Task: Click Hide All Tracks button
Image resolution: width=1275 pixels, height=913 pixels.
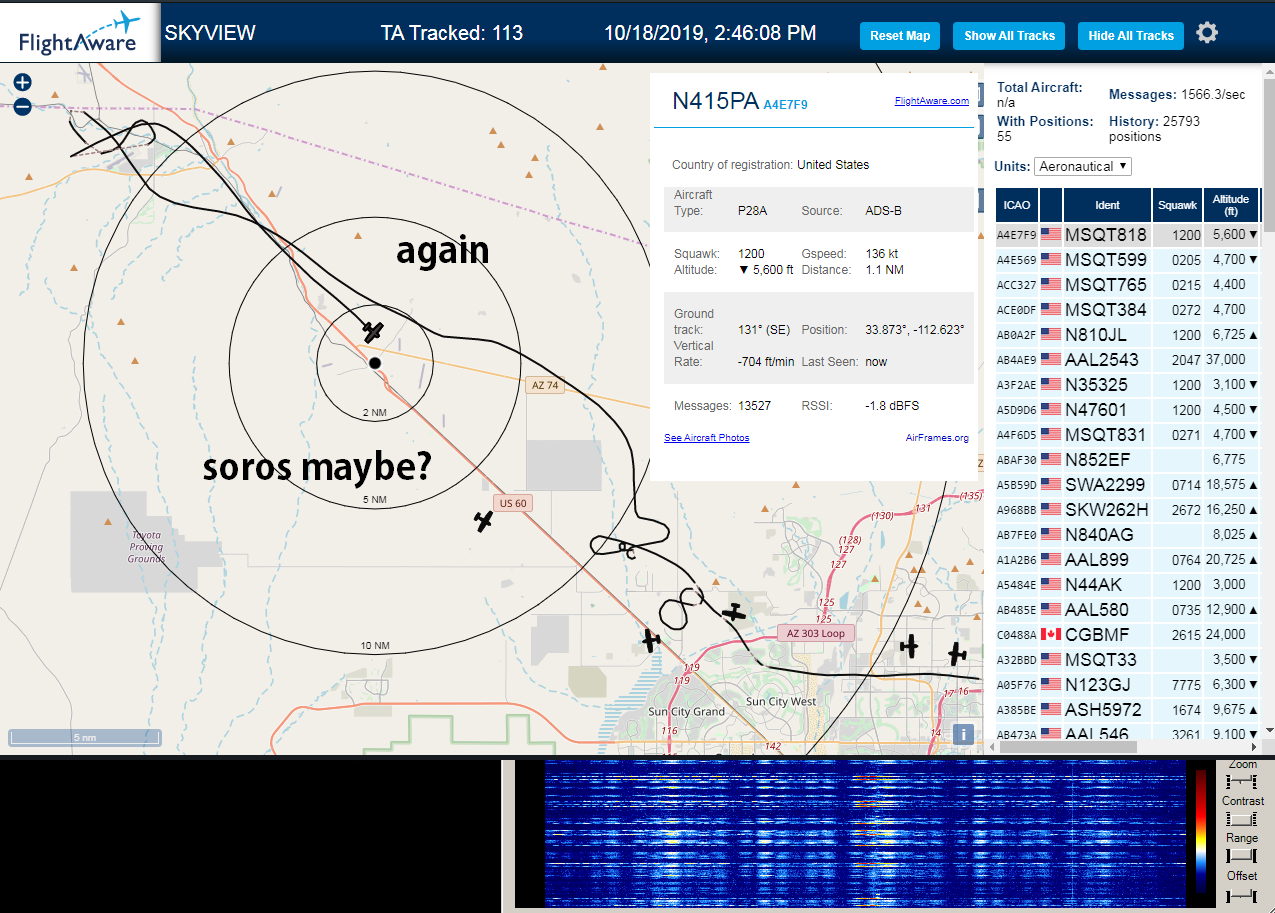Action: coord(1131,36)
